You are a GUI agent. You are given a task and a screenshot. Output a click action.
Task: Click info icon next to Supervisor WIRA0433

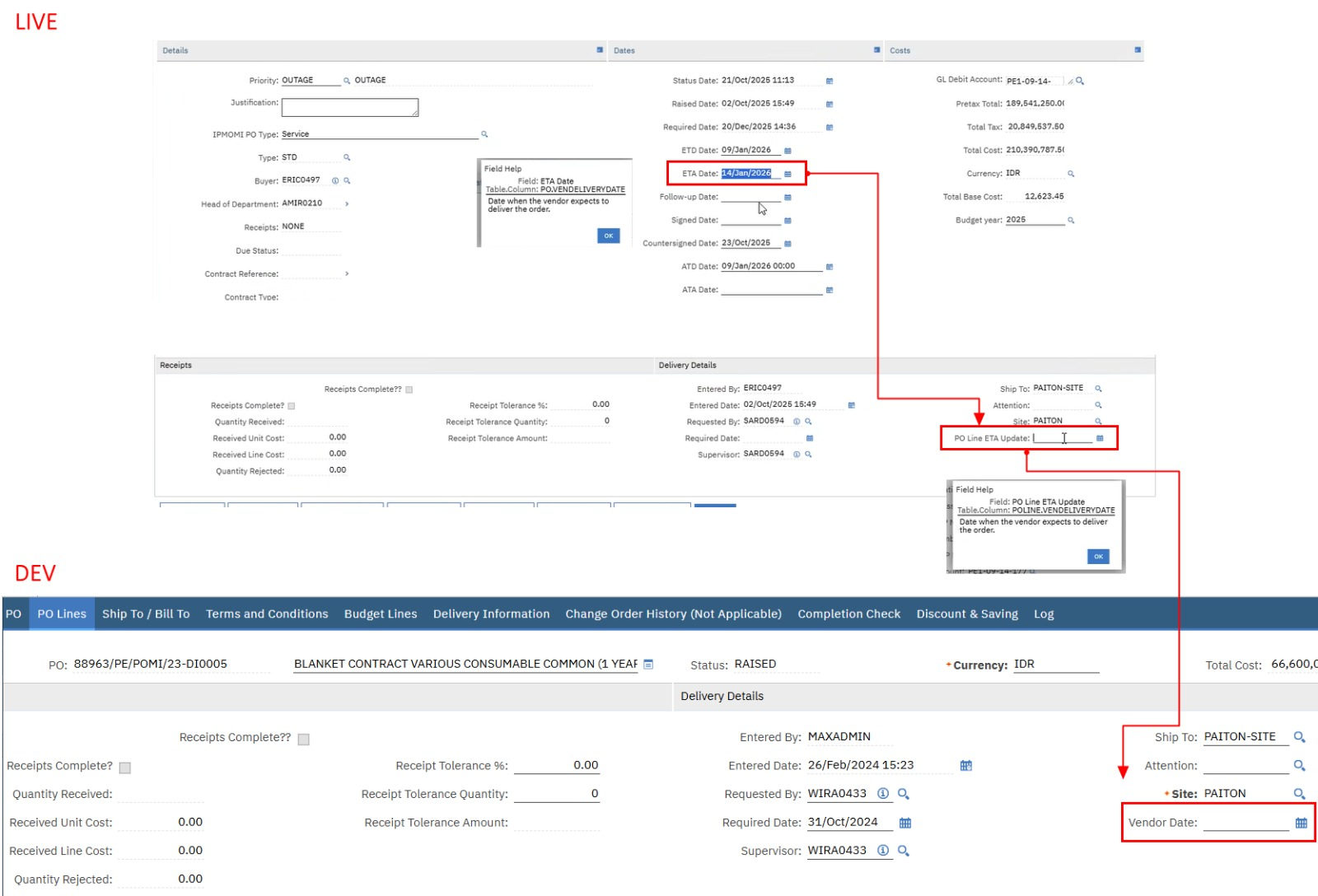(x=883, y=851)
